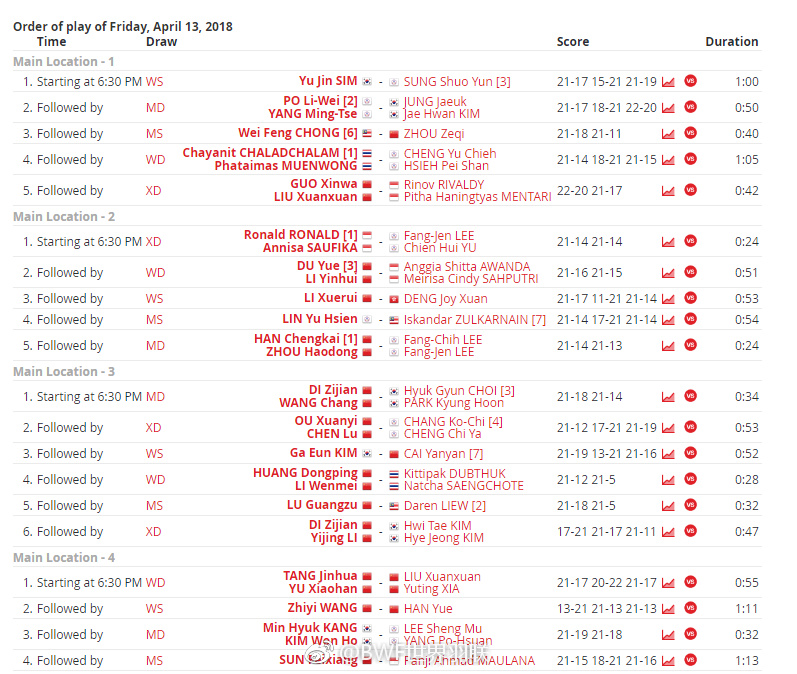797x674 pixels.
Task: Select player name Iskandar ZULKARNAIN
Action: tap(474, 320)
